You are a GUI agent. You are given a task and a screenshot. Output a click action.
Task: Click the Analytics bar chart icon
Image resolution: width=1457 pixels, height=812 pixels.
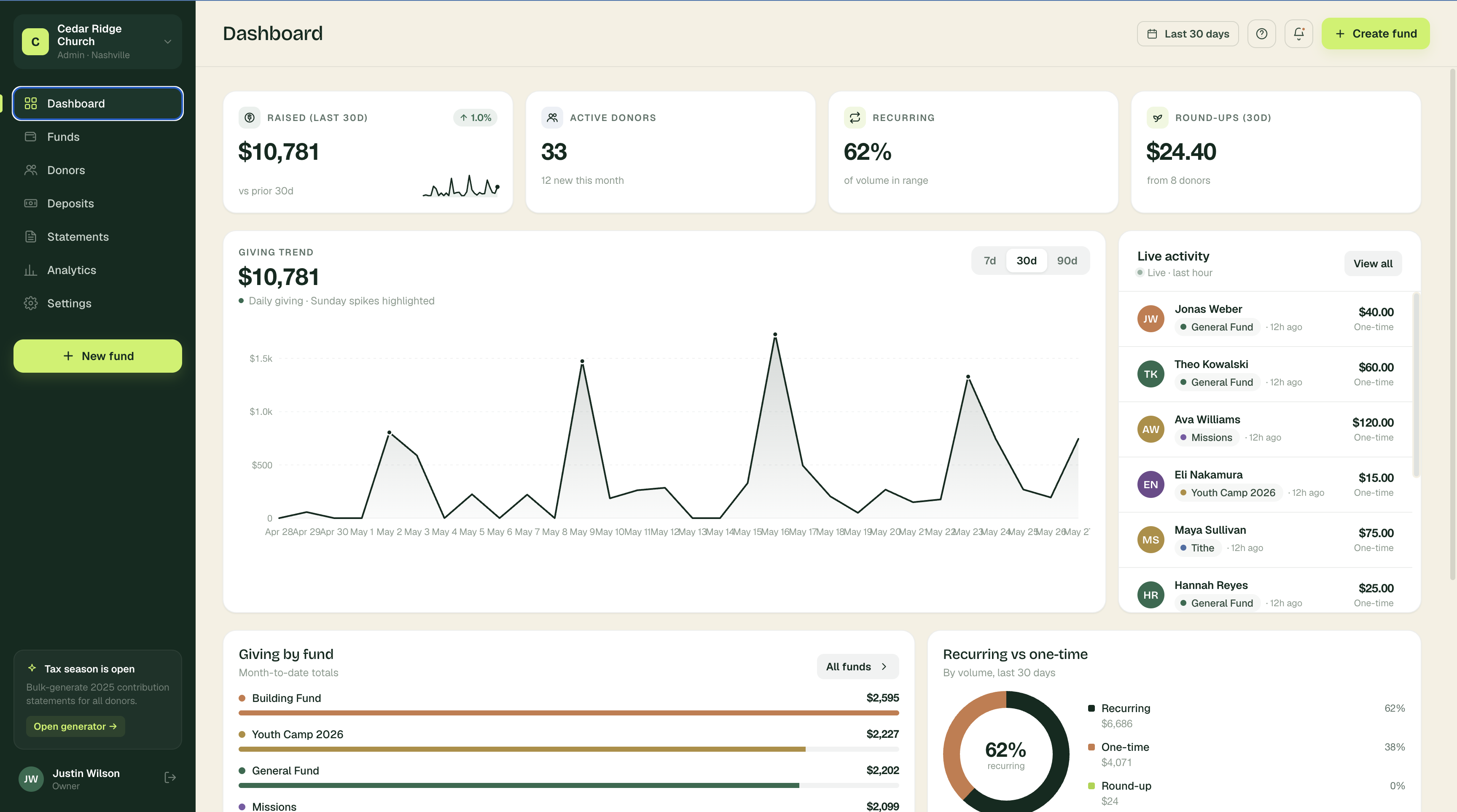[x=30, y=270]
